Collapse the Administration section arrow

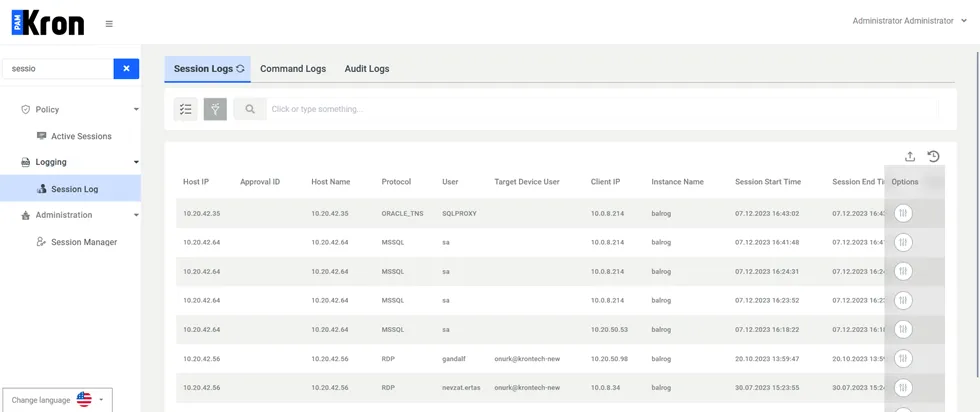(136, 215)
